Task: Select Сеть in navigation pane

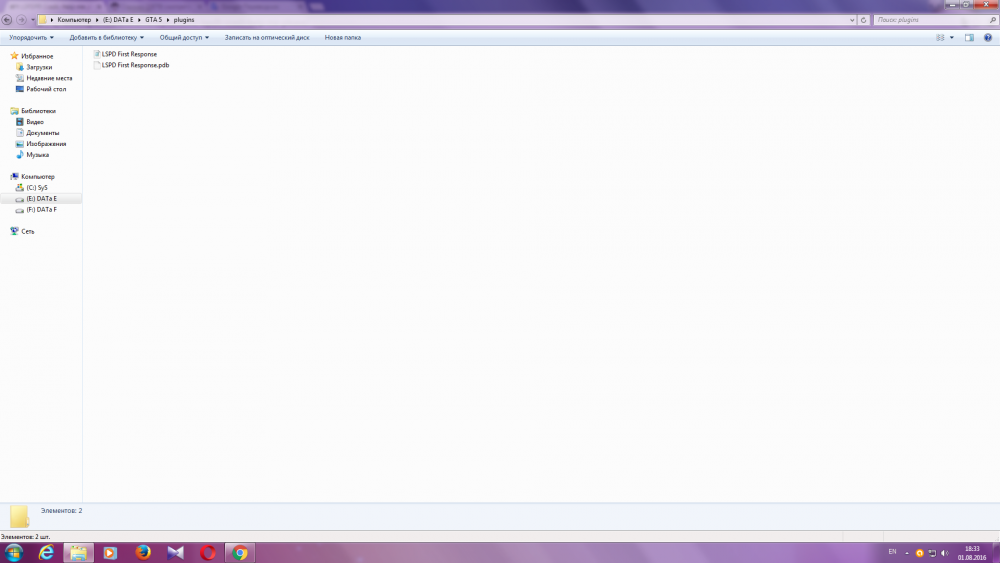Action: click(x=27, y=231)
